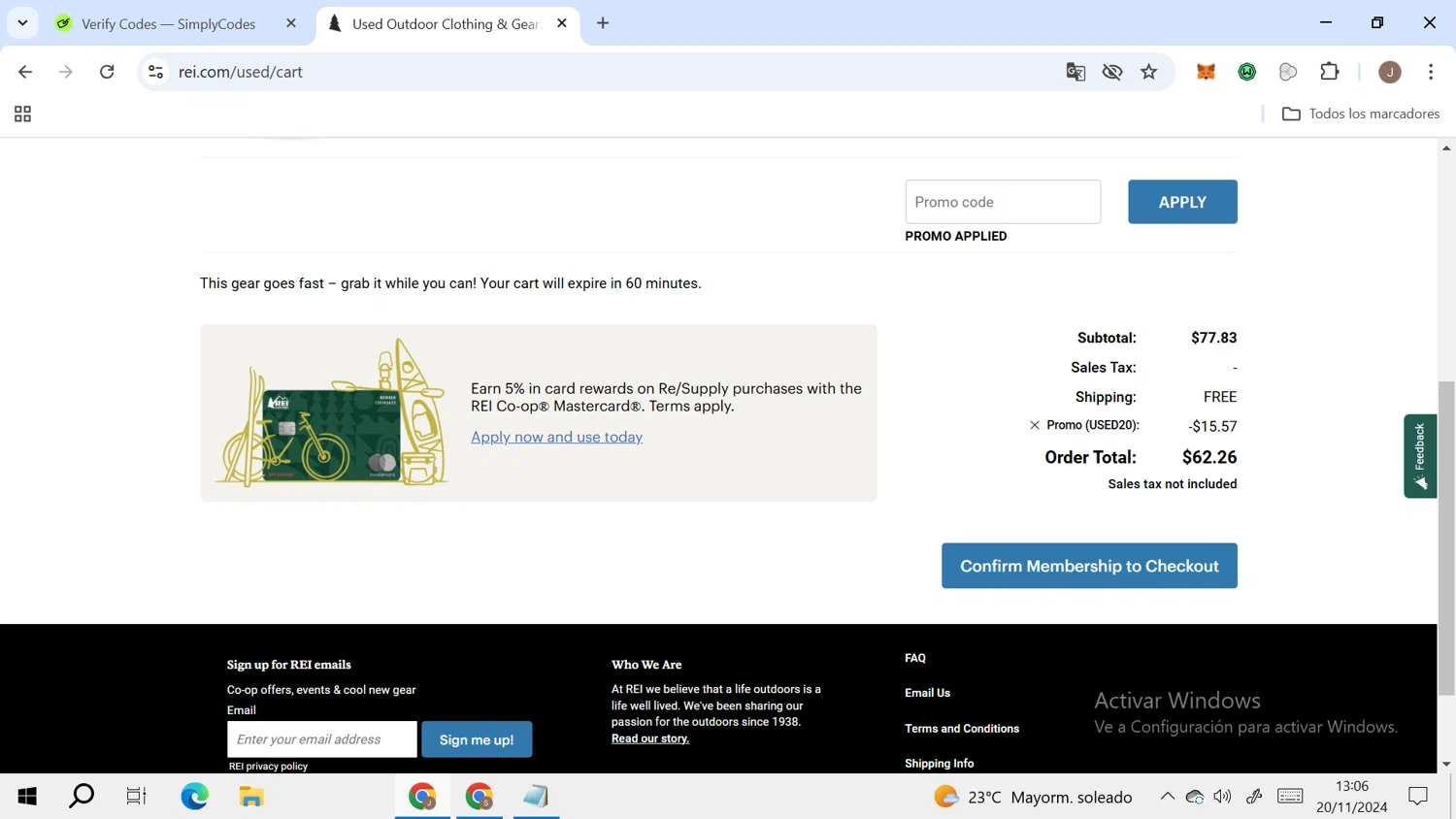Open the pen tray icon
The height and width of the screenshot is (819, 1456).
[1254, 797]
